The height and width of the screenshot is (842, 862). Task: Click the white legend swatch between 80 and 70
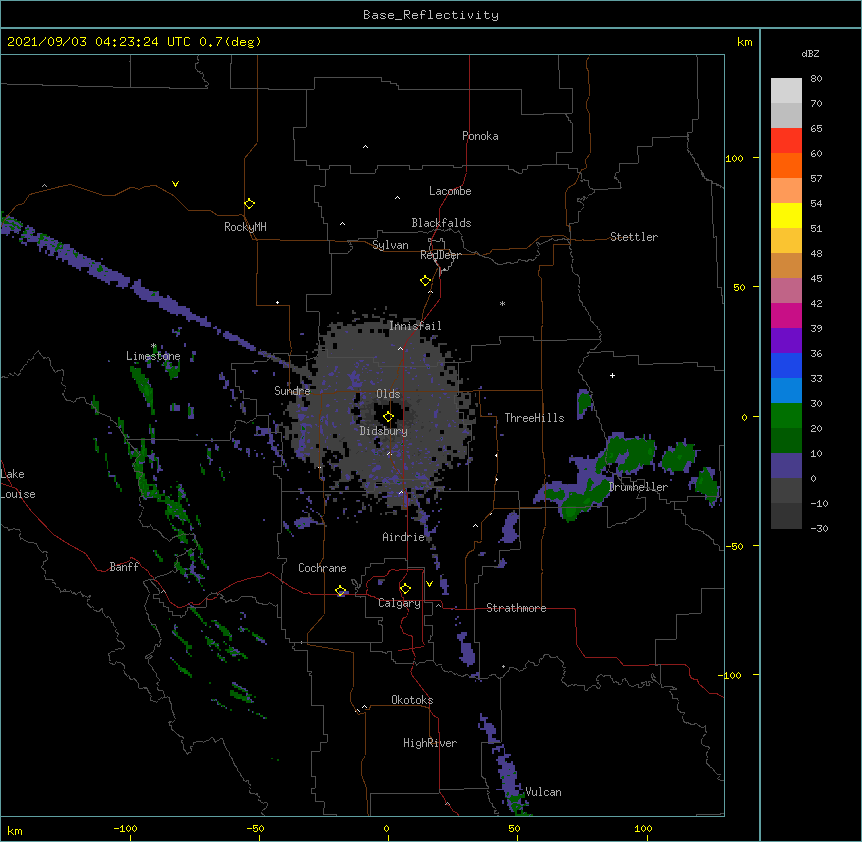click(x=786, y=90)
